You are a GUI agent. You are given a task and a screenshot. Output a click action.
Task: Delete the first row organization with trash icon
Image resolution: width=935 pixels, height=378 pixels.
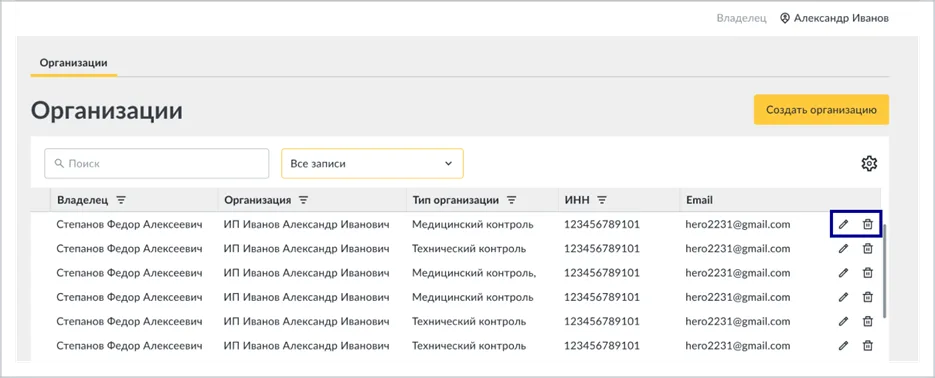(868, 224)
